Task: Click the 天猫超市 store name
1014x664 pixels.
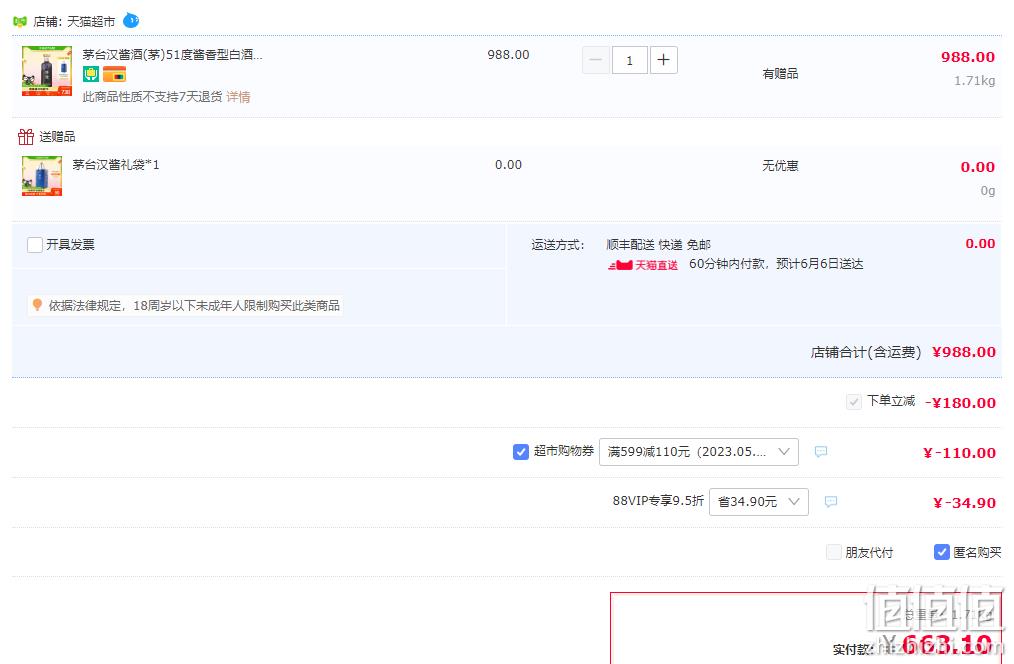Action: 91,21
